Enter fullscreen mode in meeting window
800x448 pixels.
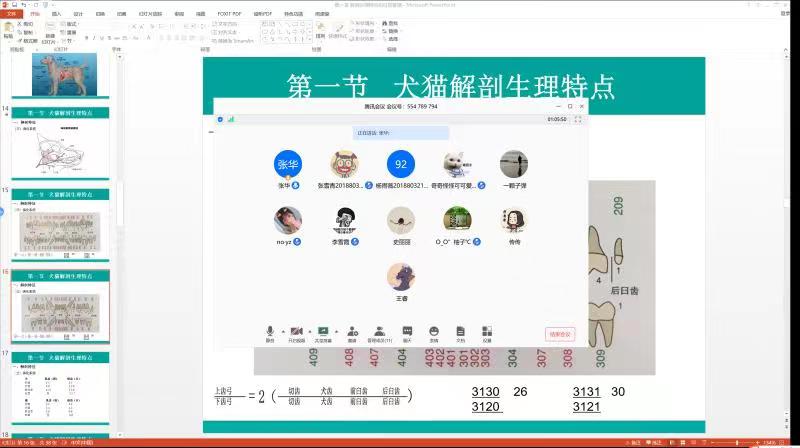578,119
